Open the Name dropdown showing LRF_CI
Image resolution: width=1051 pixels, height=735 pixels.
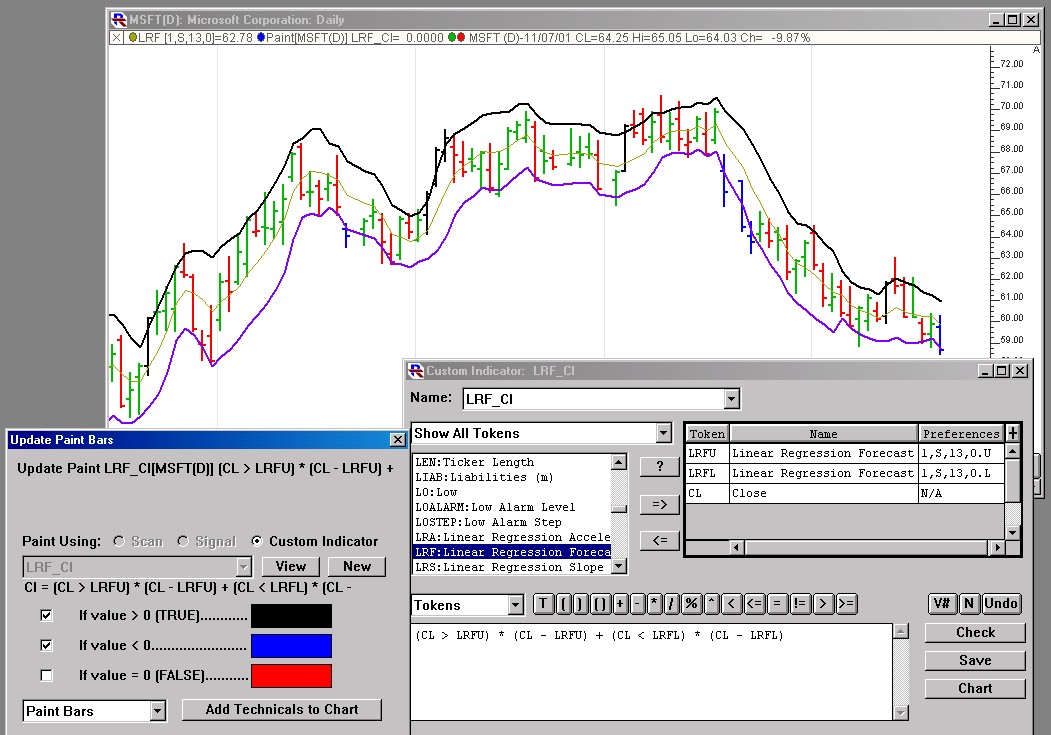coord(731,399)
